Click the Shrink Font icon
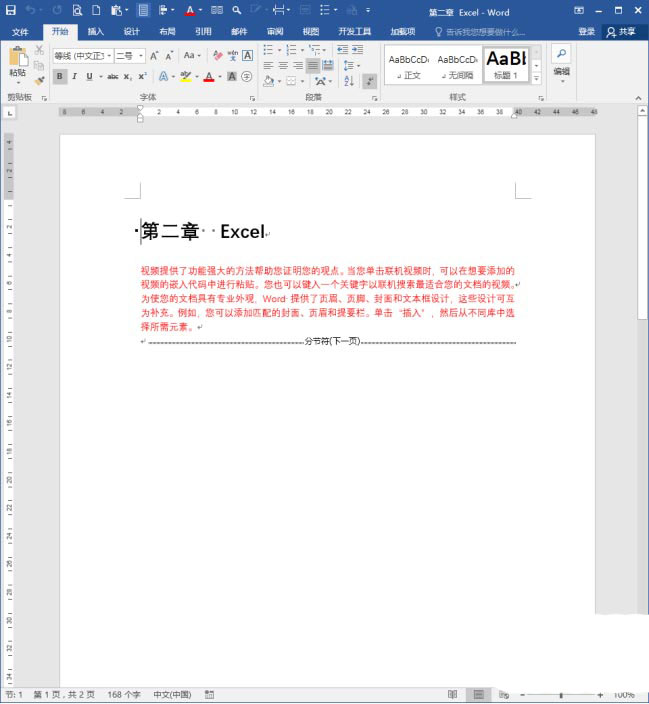Screen dimensions: 649x704 coord(169,56)
